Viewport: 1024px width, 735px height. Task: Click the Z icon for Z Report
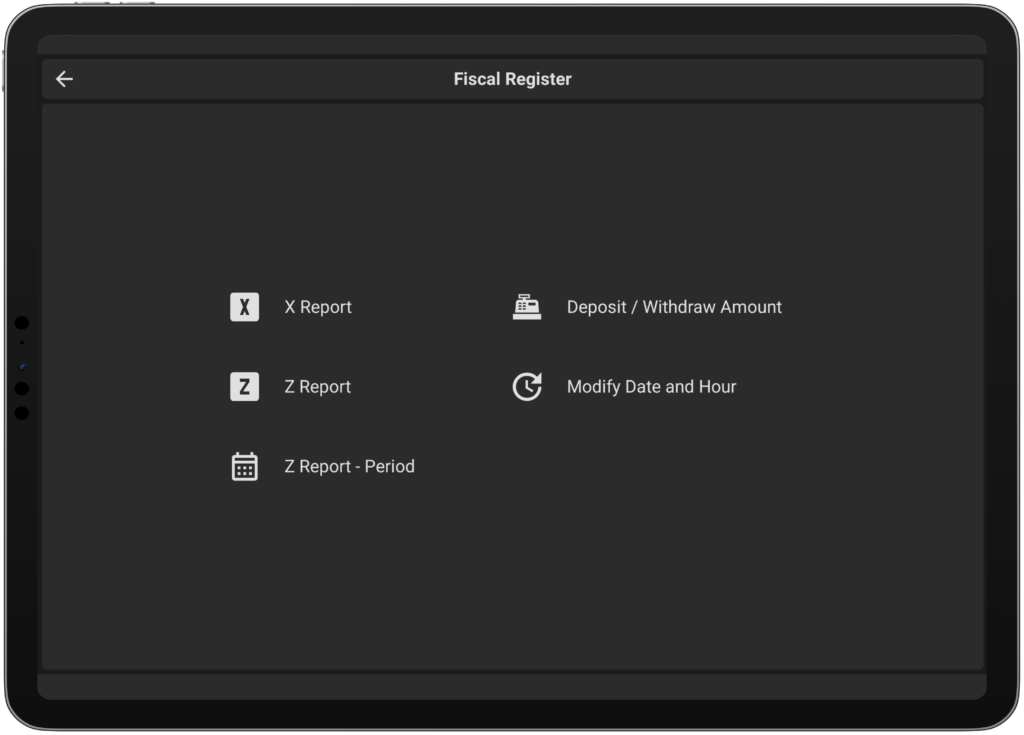(x=244, y=387)
